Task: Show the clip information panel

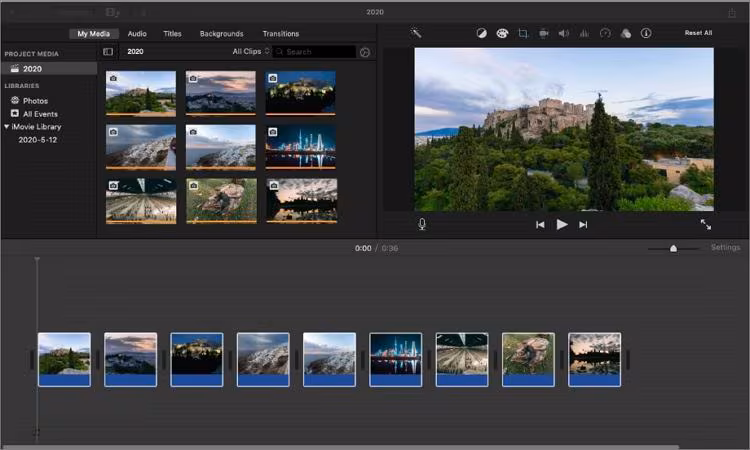Action: pyautogui.click(x=646, y=33)
